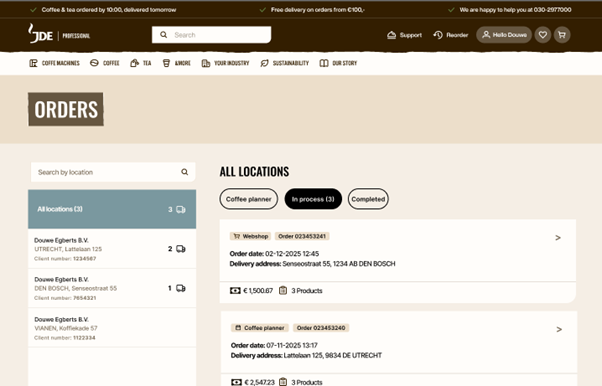Switch to the Coffee planner tab

pyautogui.click(x=248, y=199)
